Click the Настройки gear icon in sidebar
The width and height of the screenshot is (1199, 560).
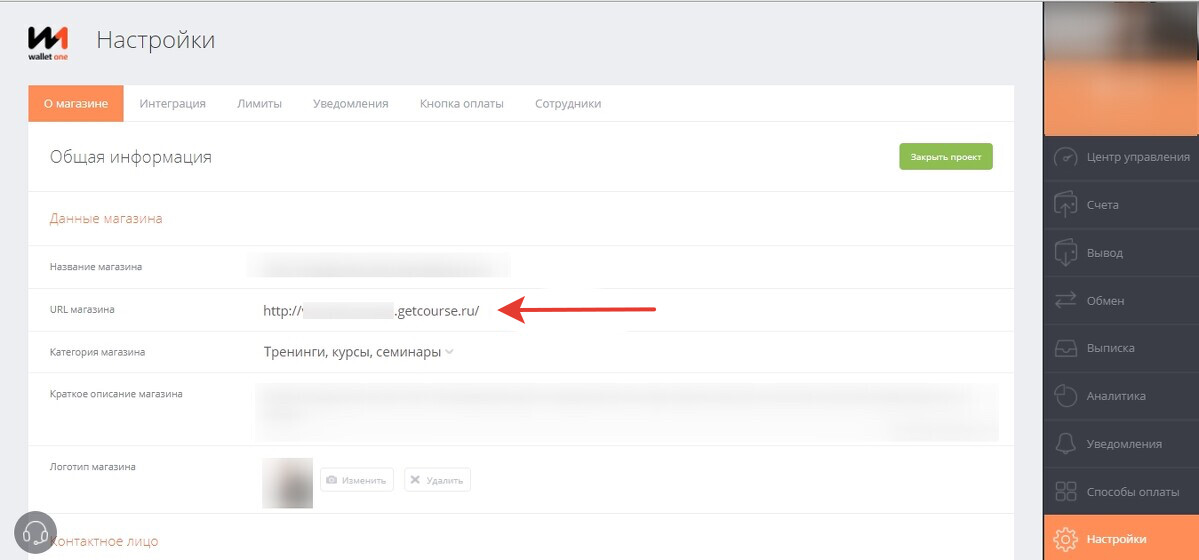[1066, 539]
